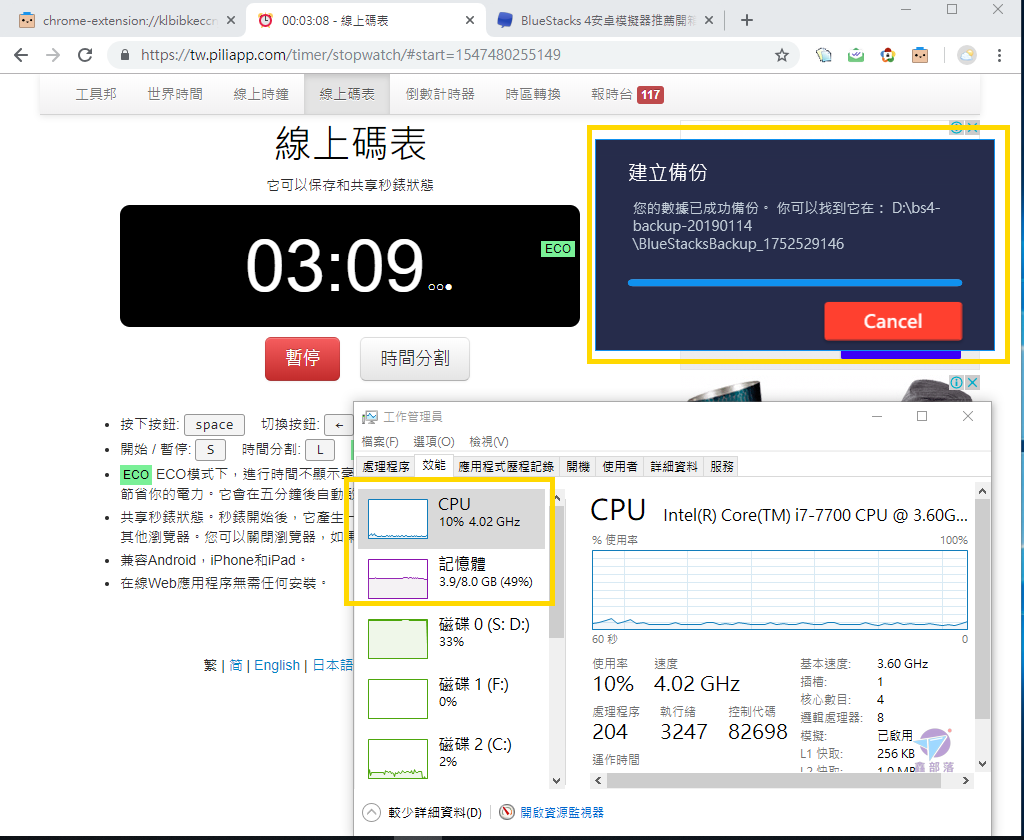Click the orange box-face extension icon
1024x840 pixels.
[x=920, y=56]
